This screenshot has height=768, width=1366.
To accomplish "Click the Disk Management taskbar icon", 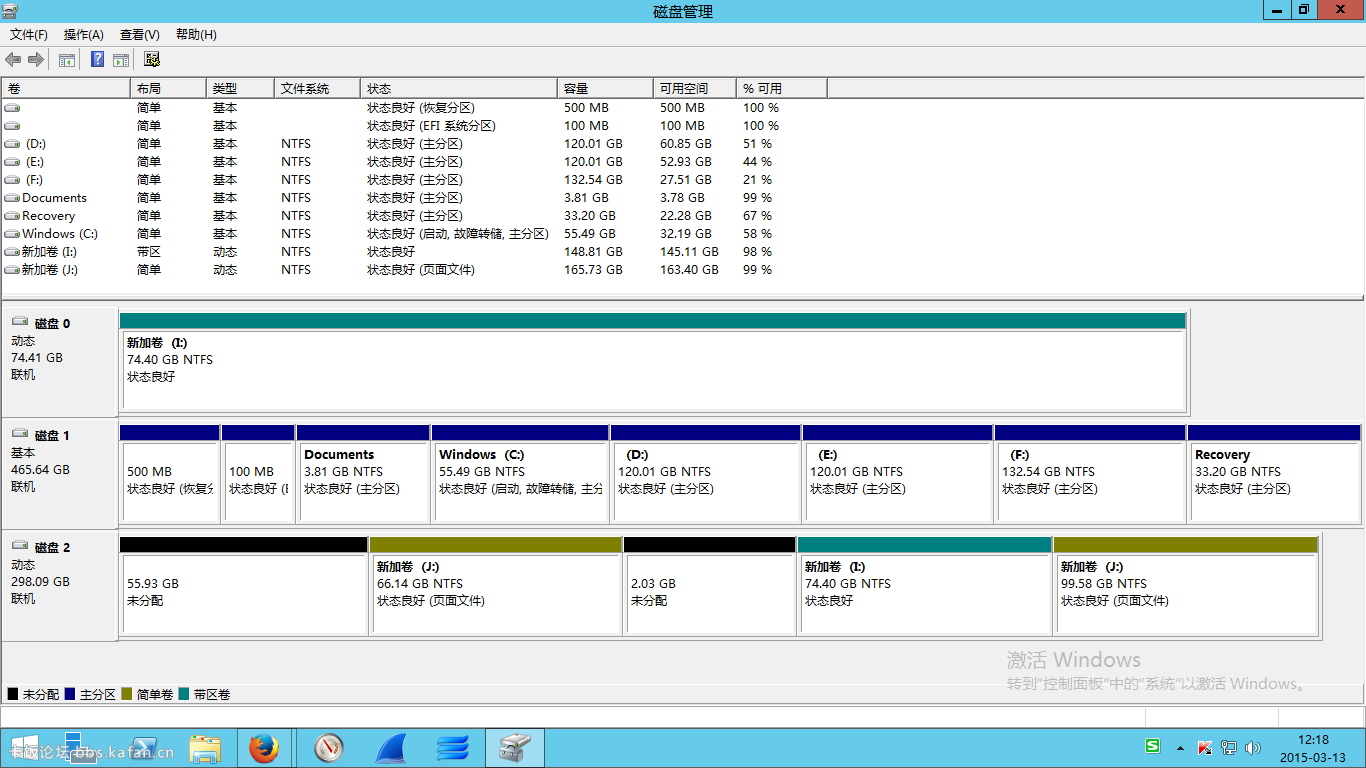I will [x=515, y=748].
